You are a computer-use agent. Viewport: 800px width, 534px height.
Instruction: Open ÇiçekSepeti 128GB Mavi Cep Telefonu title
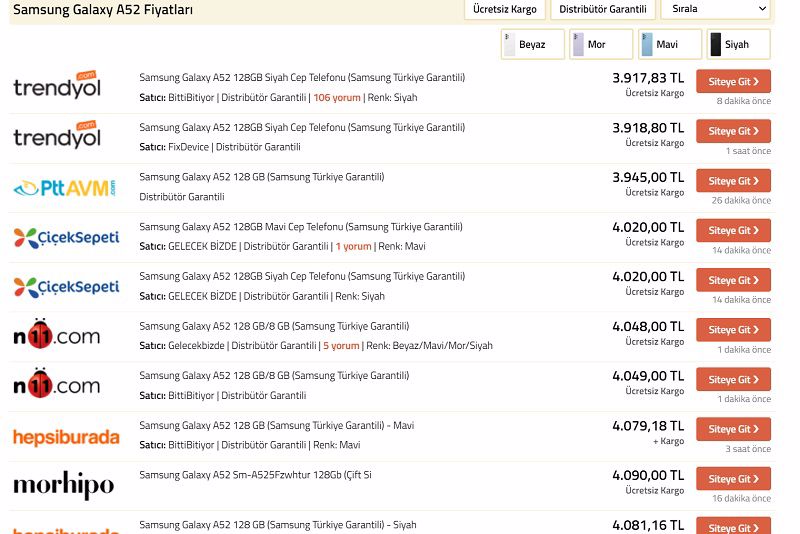pos(301,227)
